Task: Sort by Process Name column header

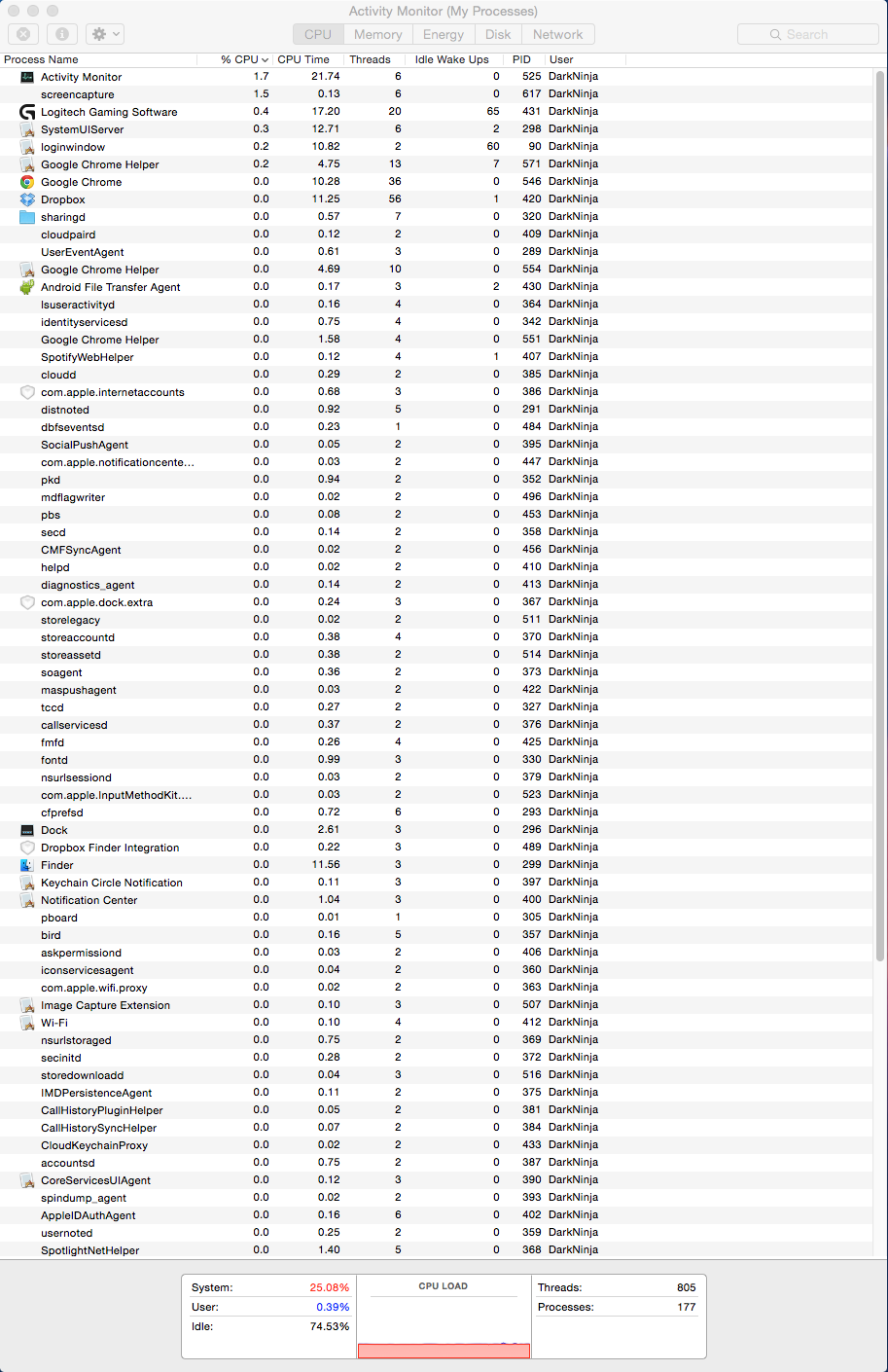Action: pos(98,59)
